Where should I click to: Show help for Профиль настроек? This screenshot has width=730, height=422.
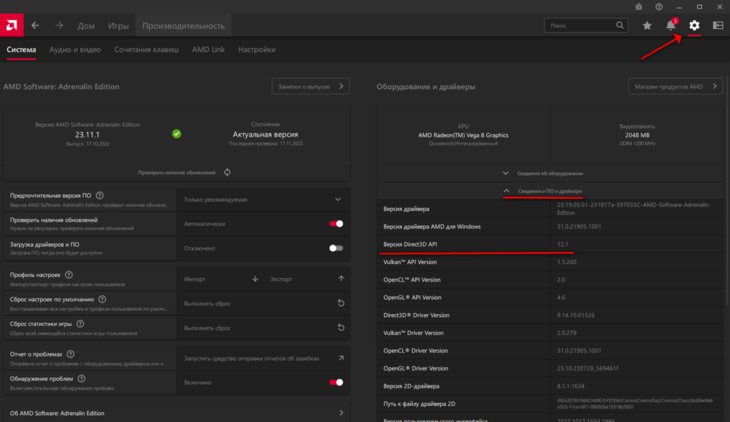click(69, 275)
